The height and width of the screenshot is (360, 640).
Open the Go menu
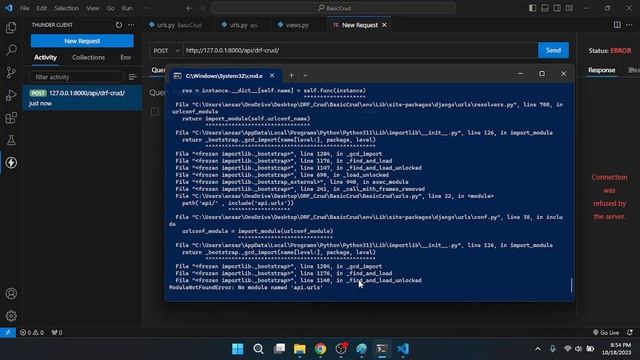110,8
